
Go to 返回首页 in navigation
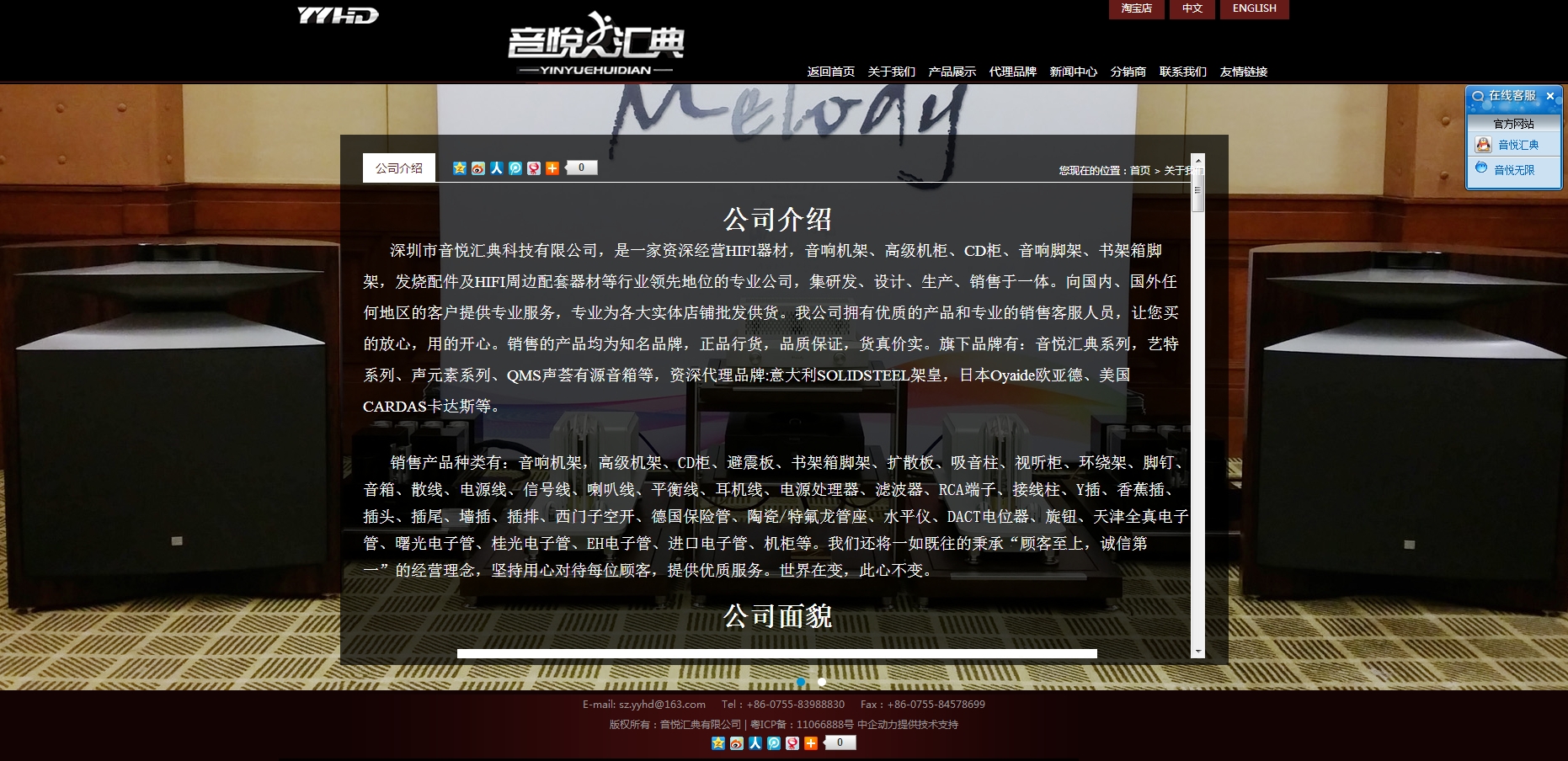pos(831,72)
